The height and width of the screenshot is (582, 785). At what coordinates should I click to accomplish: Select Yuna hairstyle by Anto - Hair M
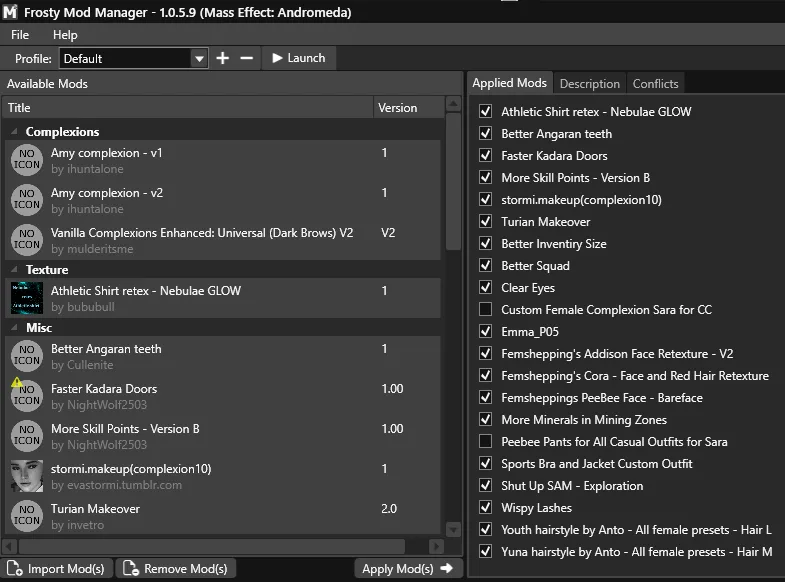coord(636,552)
